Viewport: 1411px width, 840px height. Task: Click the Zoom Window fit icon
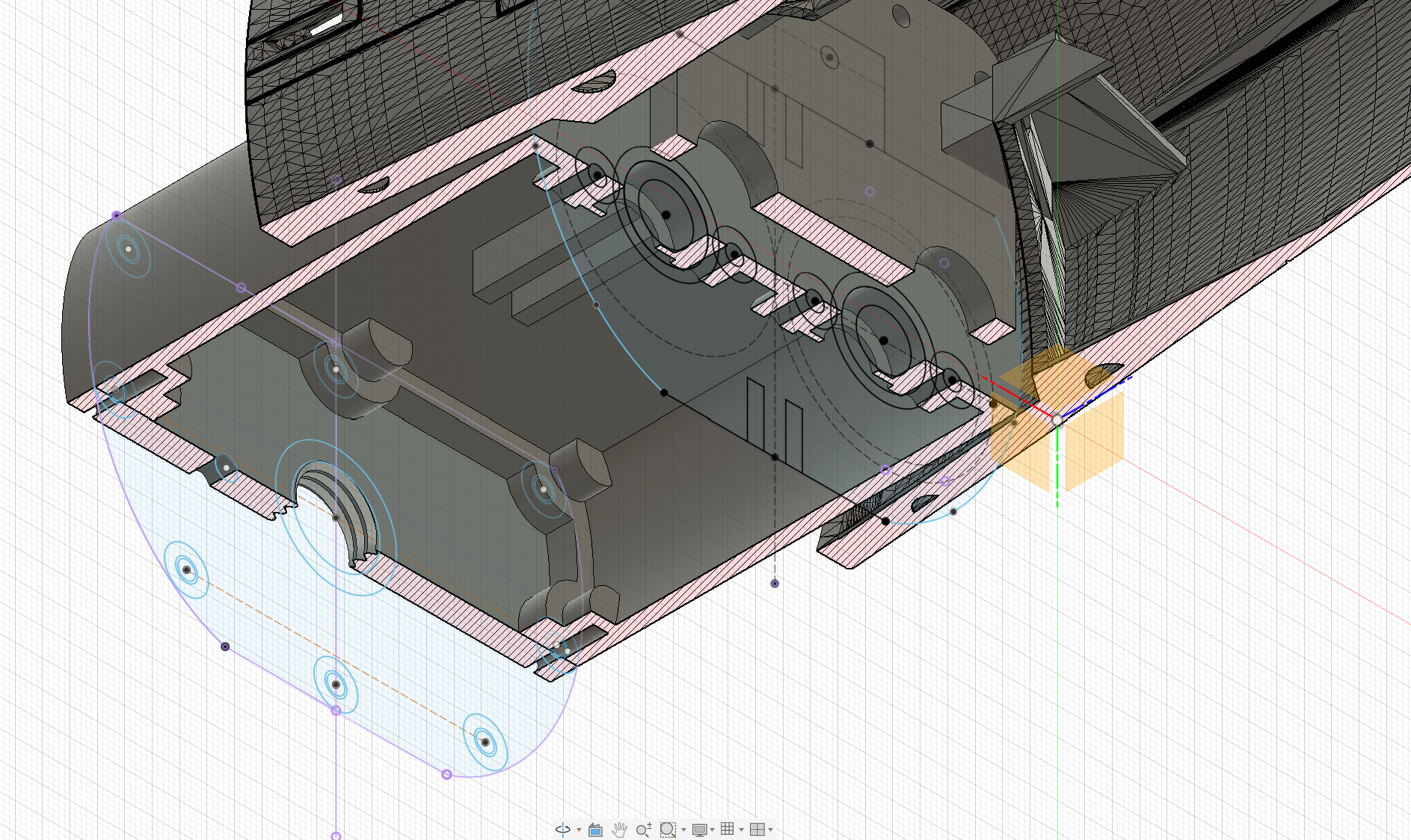[667, 830]
